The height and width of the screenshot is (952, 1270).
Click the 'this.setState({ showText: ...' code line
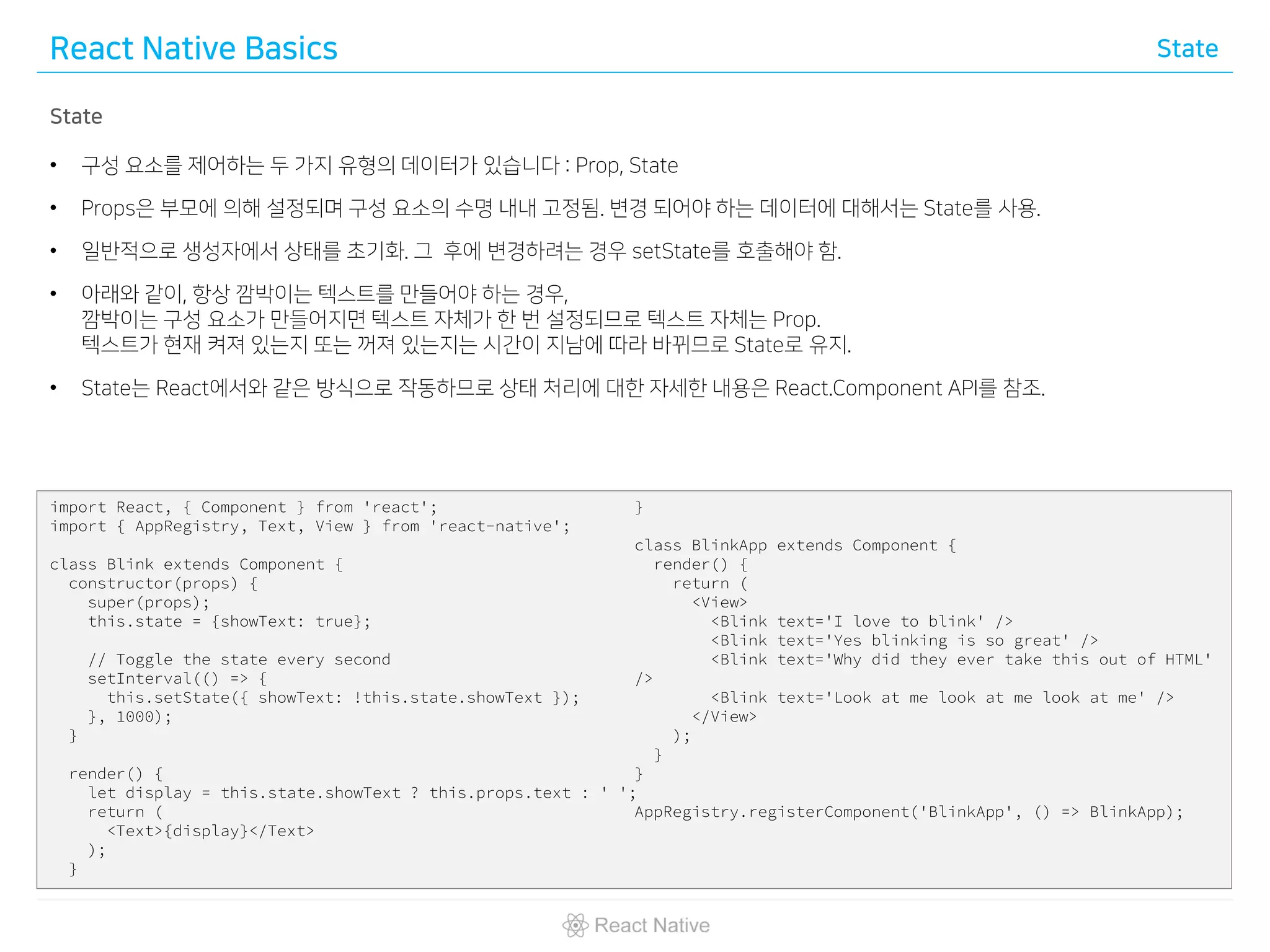[x=343, y=698]
